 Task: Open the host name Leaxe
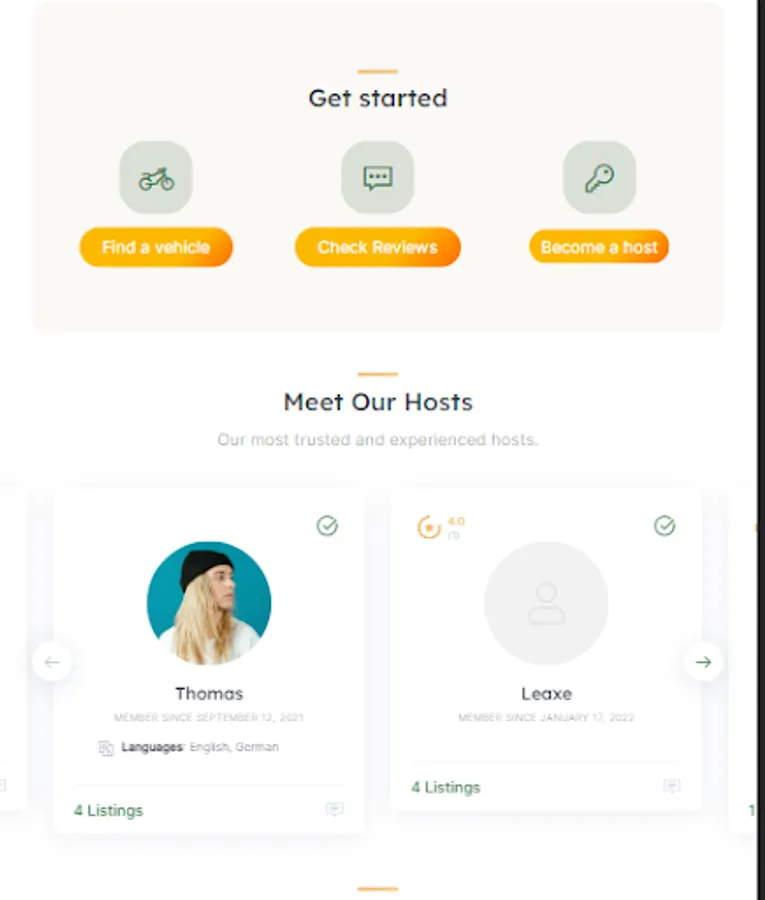click(546, 693)
